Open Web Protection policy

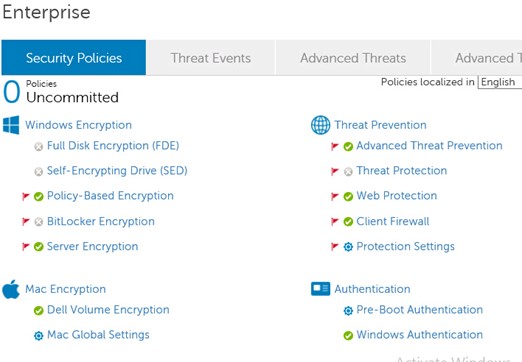point(397,196)
